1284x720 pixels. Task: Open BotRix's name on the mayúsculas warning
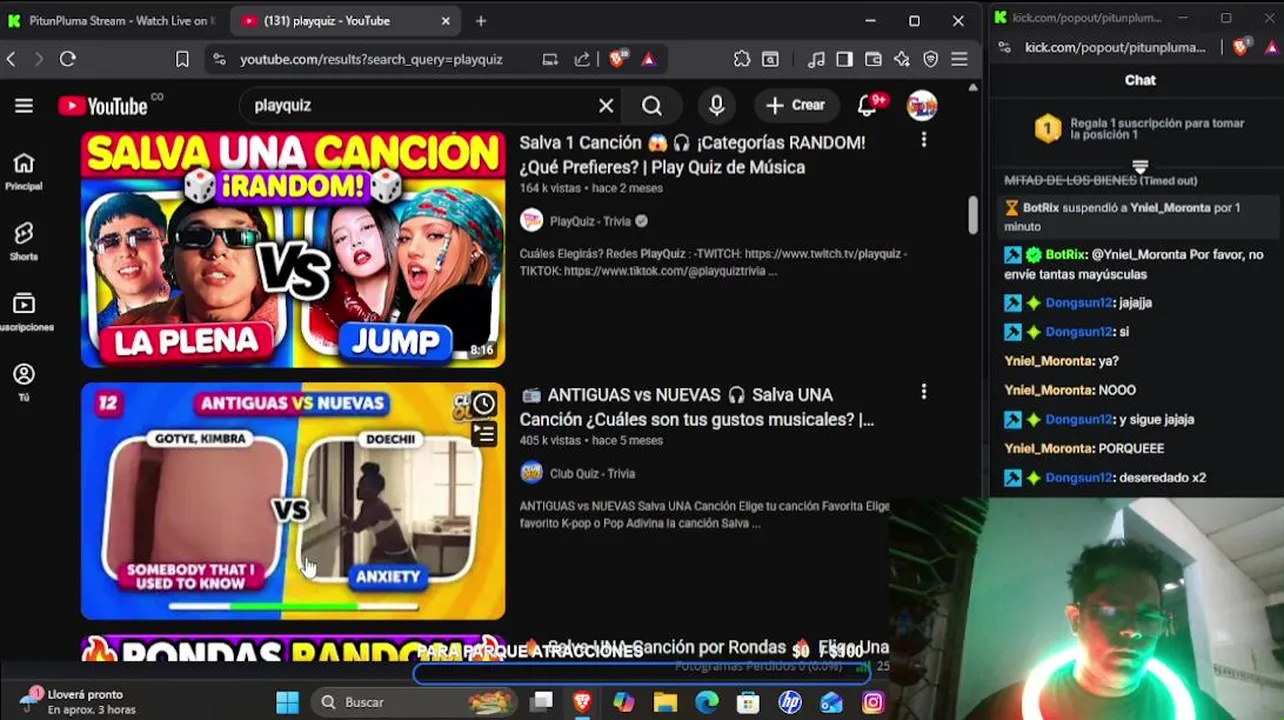tap(1066, 255)
